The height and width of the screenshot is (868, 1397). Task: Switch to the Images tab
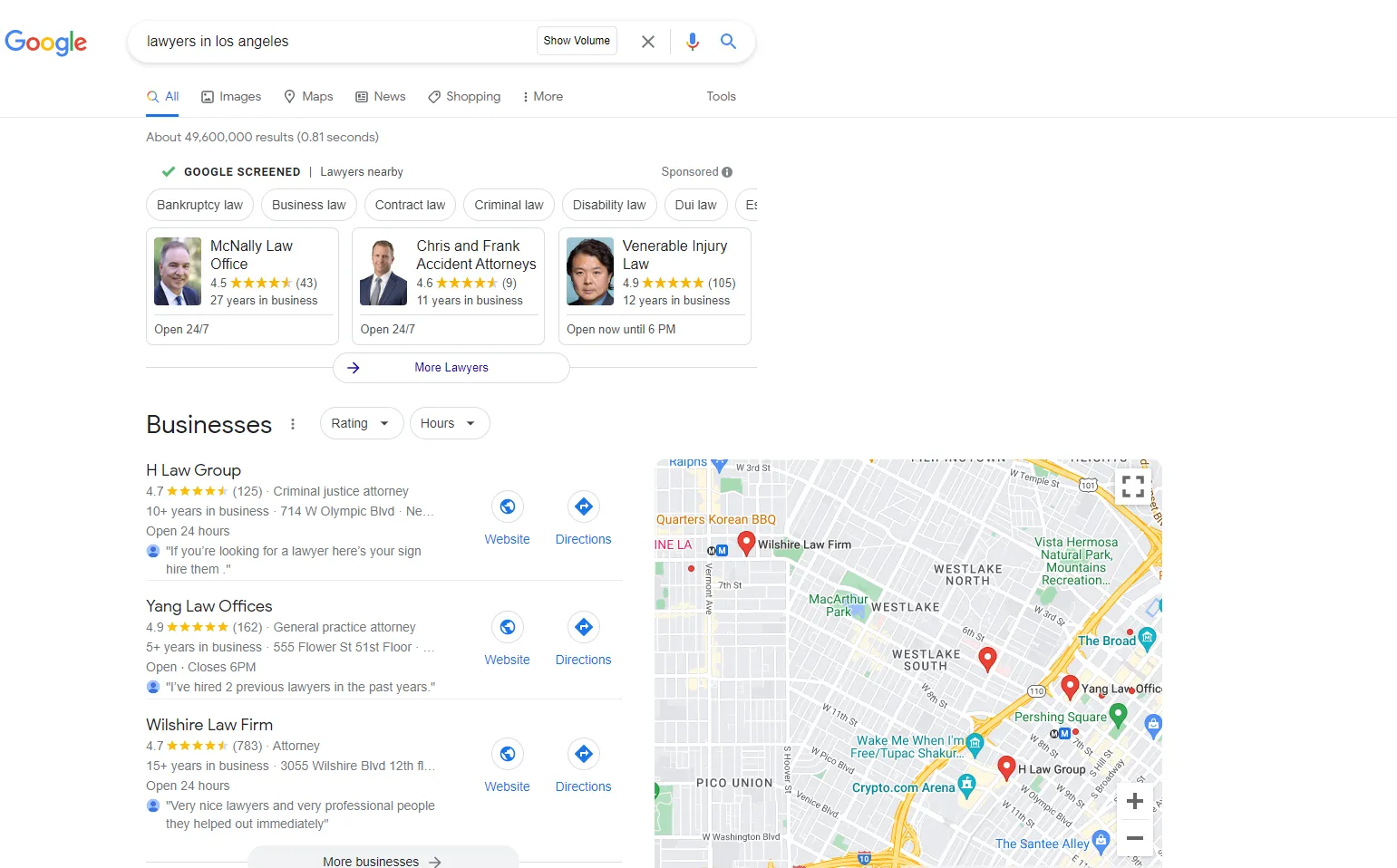tap(231, 97)
